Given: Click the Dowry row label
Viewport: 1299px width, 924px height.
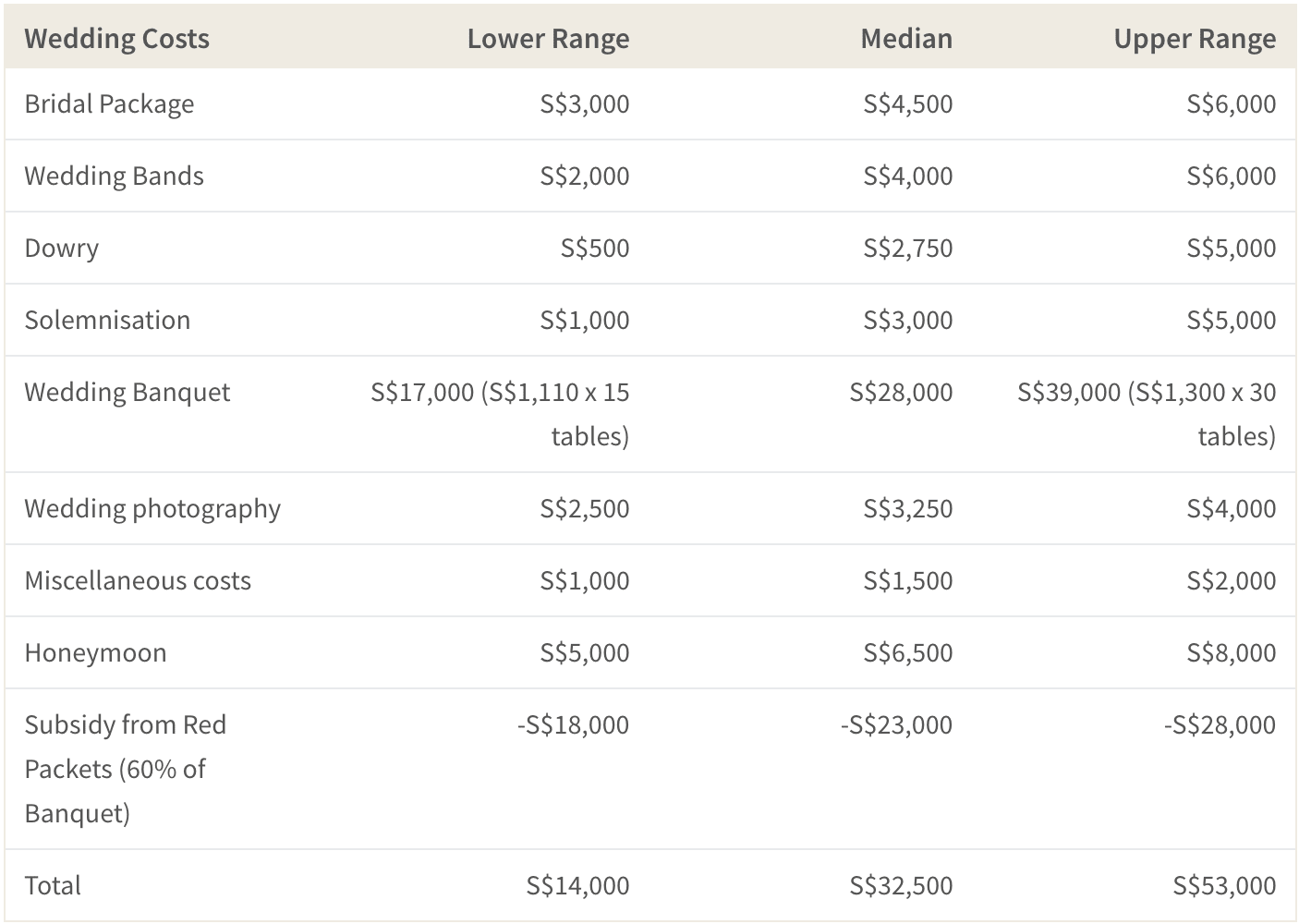Looking at the screenshot, I should point(61,249).
